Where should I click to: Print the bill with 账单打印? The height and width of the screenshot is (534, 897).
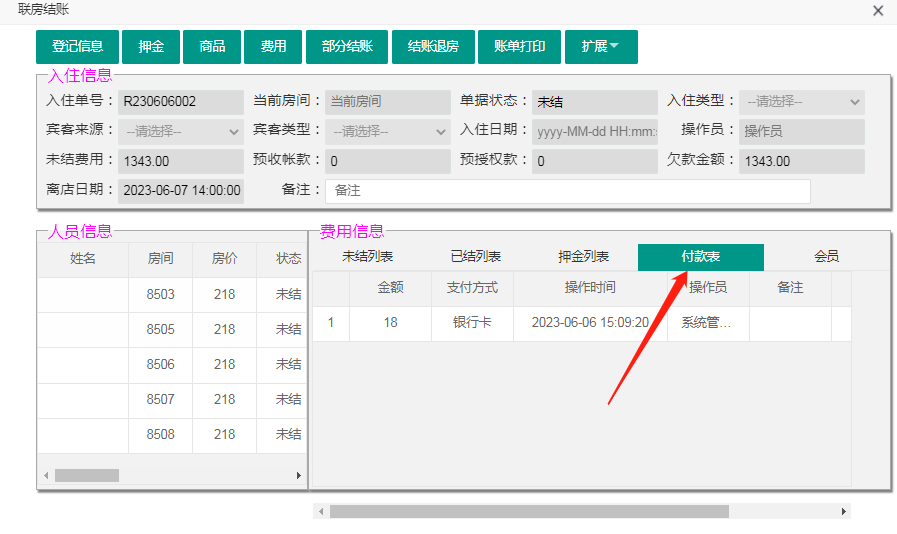tap(520, 47)
